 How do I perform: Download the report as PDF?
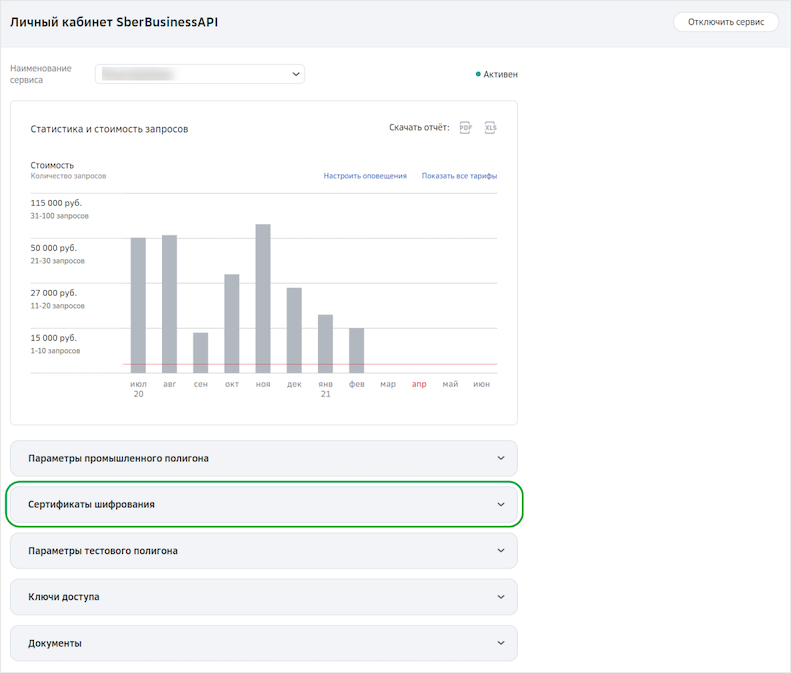pyautogui.click(x=465, y=128)
